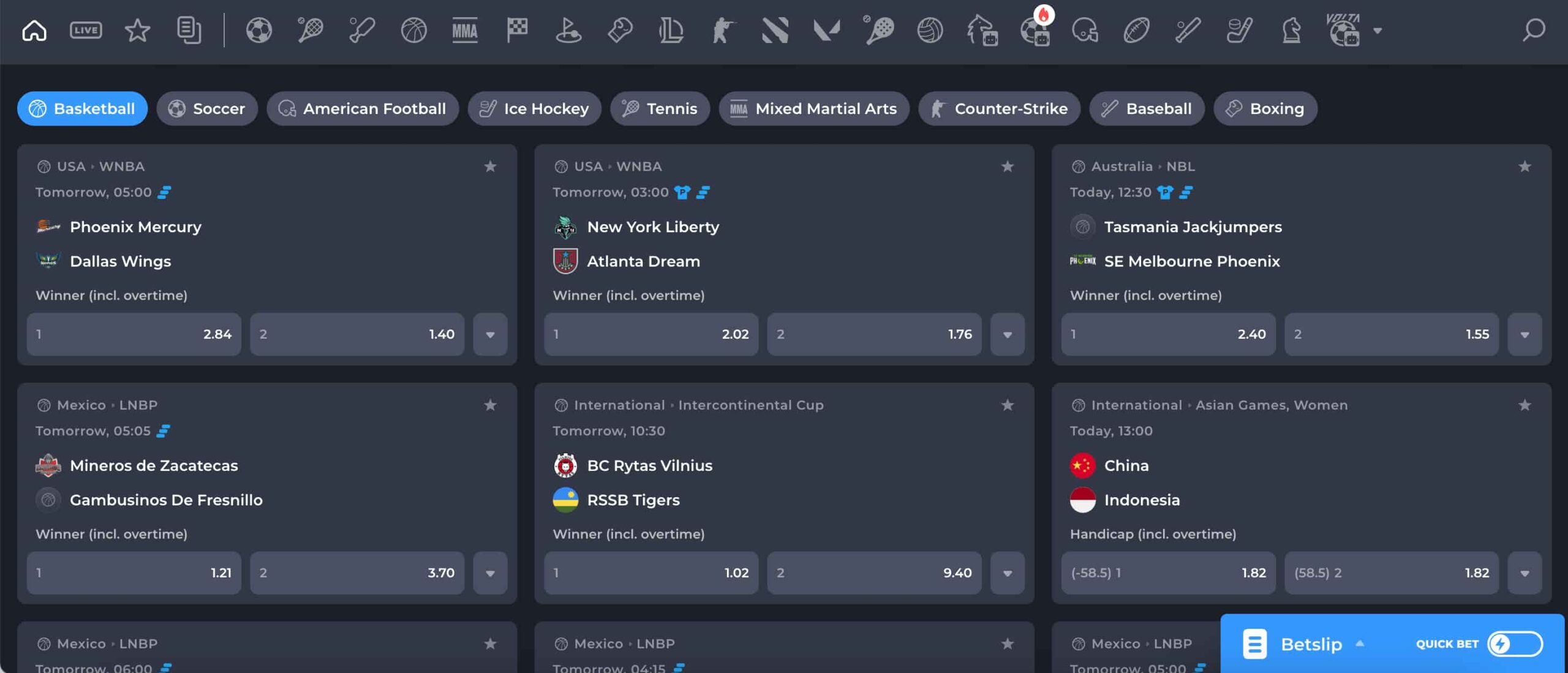Favorite the Mineros de Zacatecas match
The image size is (1568, 673).
tap(490, 405)
